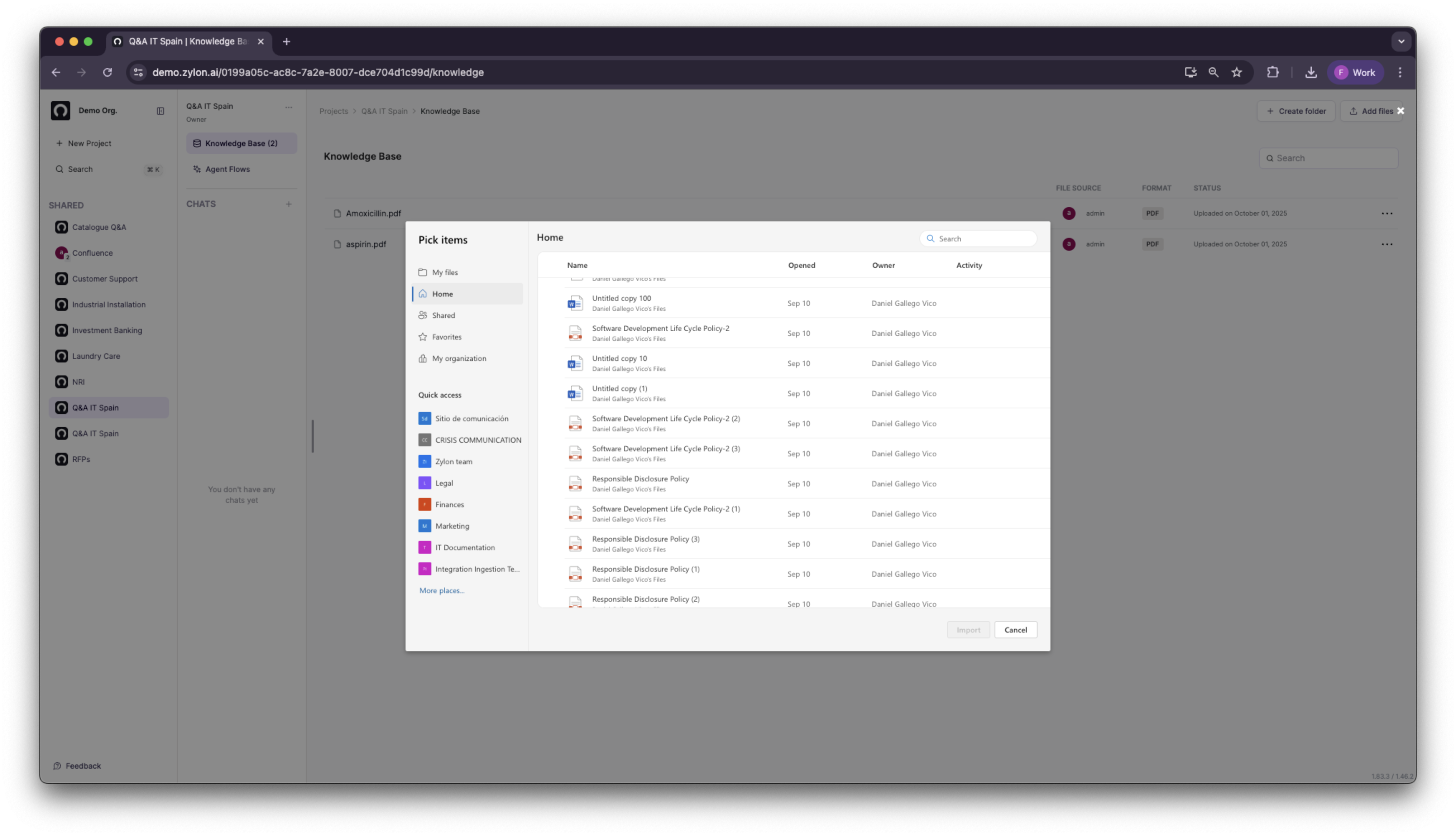Viewport: 1456px width, 836px height.
Task: Expand More places link
Action: tap(441, 590)
